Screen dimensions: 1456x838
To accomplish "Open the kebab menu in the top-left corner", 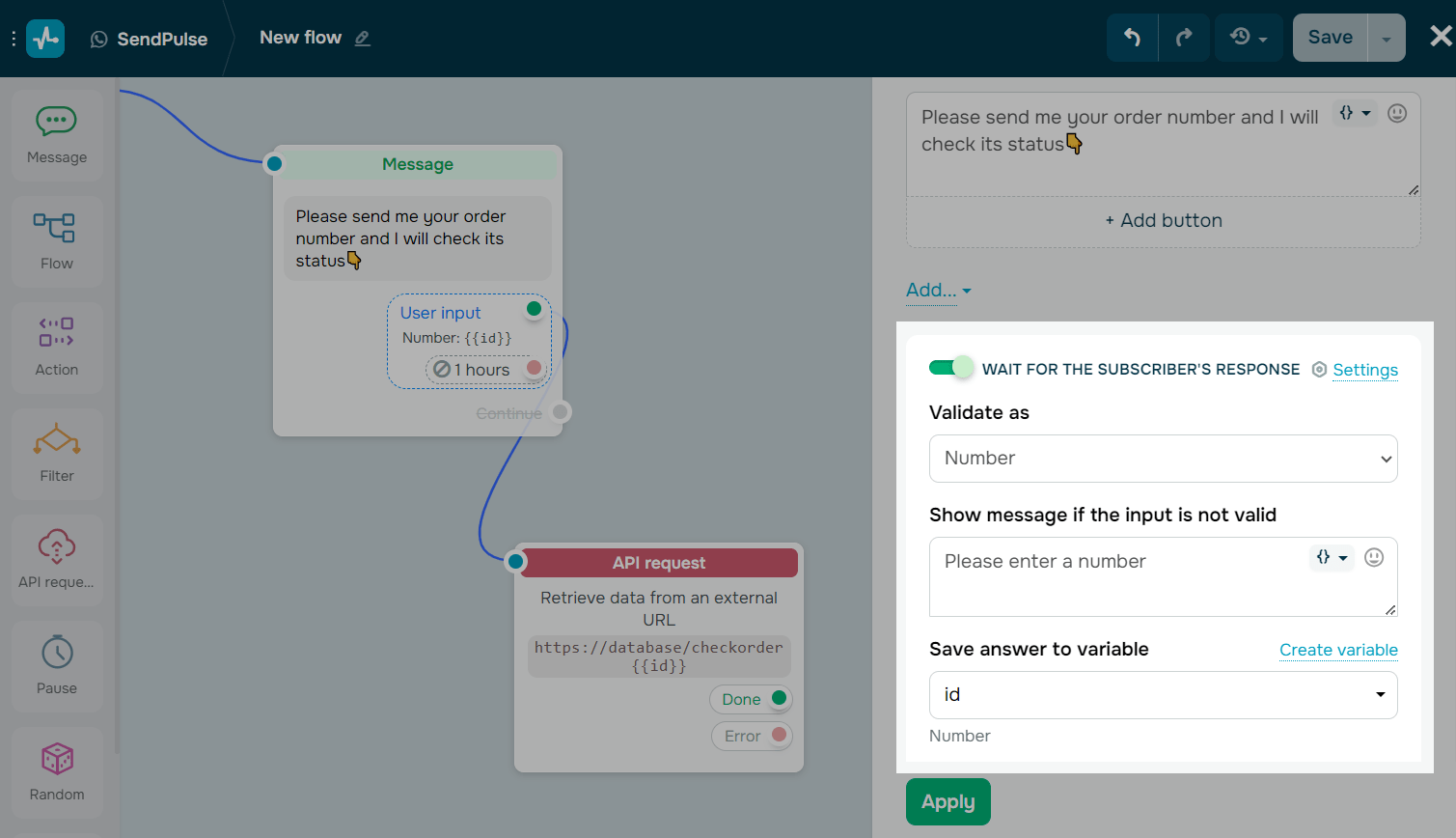I will (x=13, y=37).
